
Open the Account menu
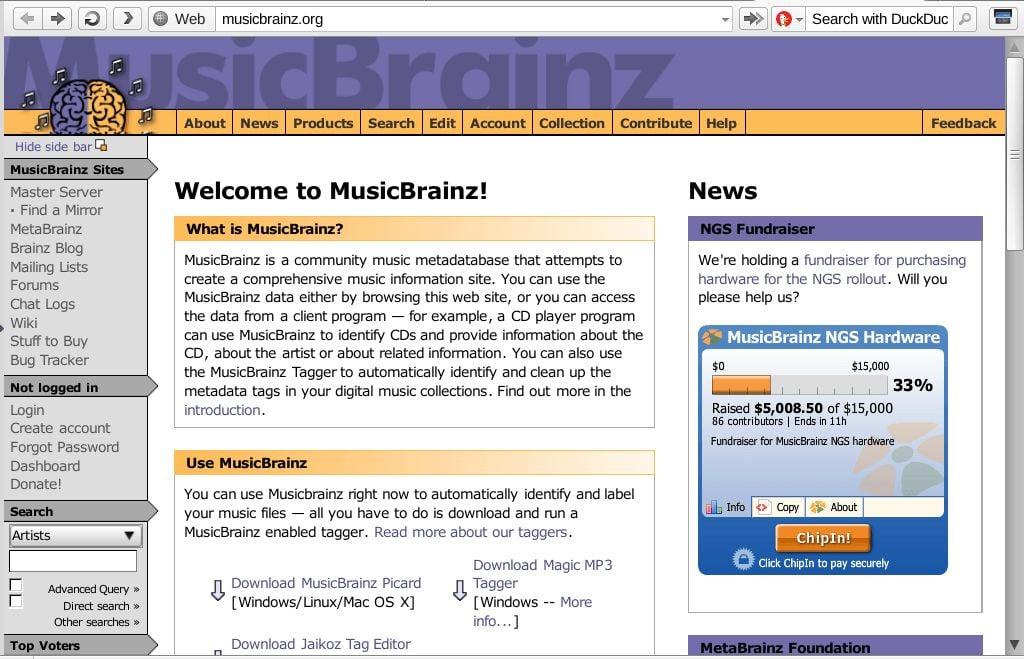click(x=498, y=123)
